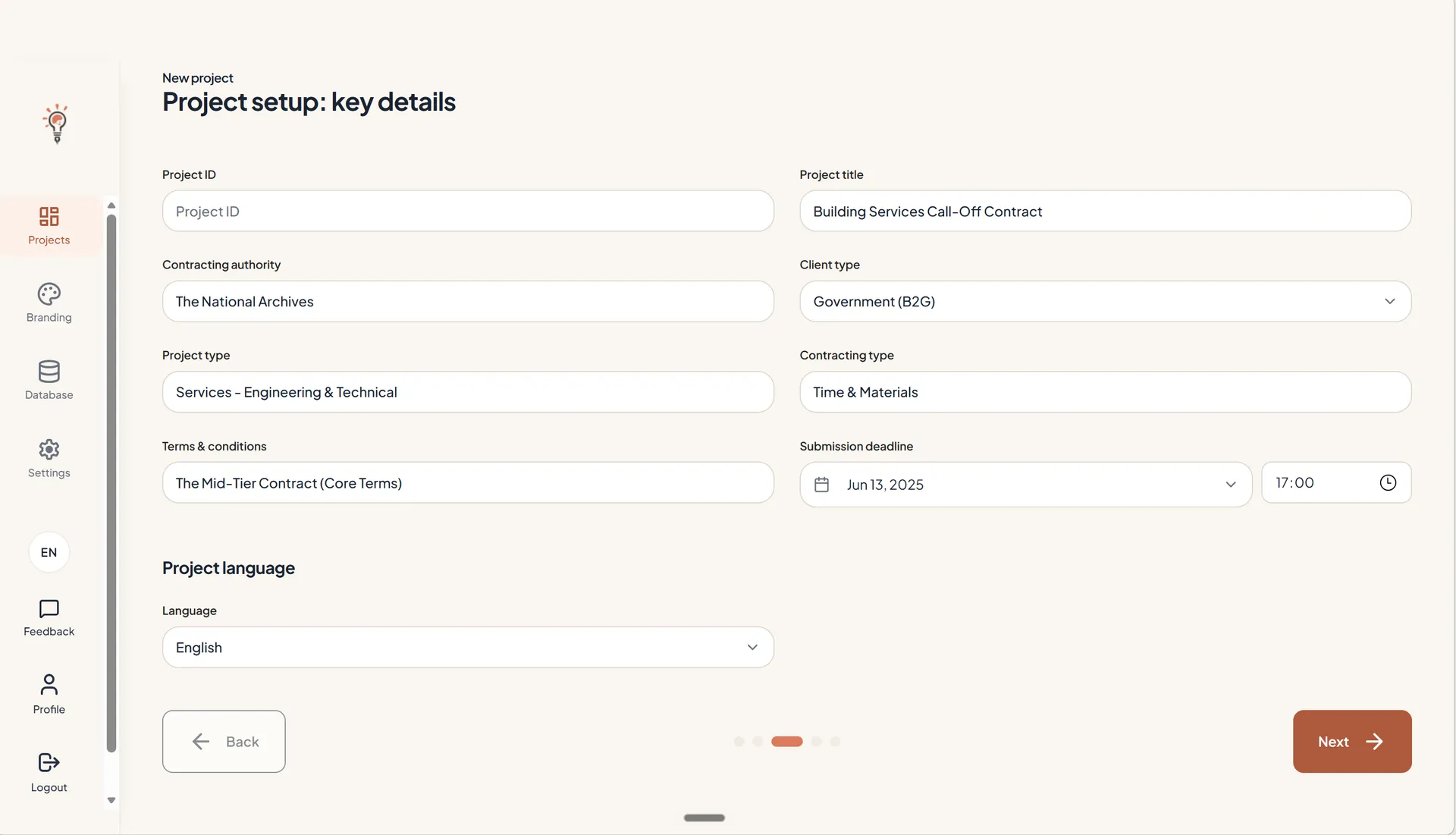This screenshot has height=835, width=1456.
Task: Open the Profile person icon
Action: pyautogui.click(x=49, y=686)
